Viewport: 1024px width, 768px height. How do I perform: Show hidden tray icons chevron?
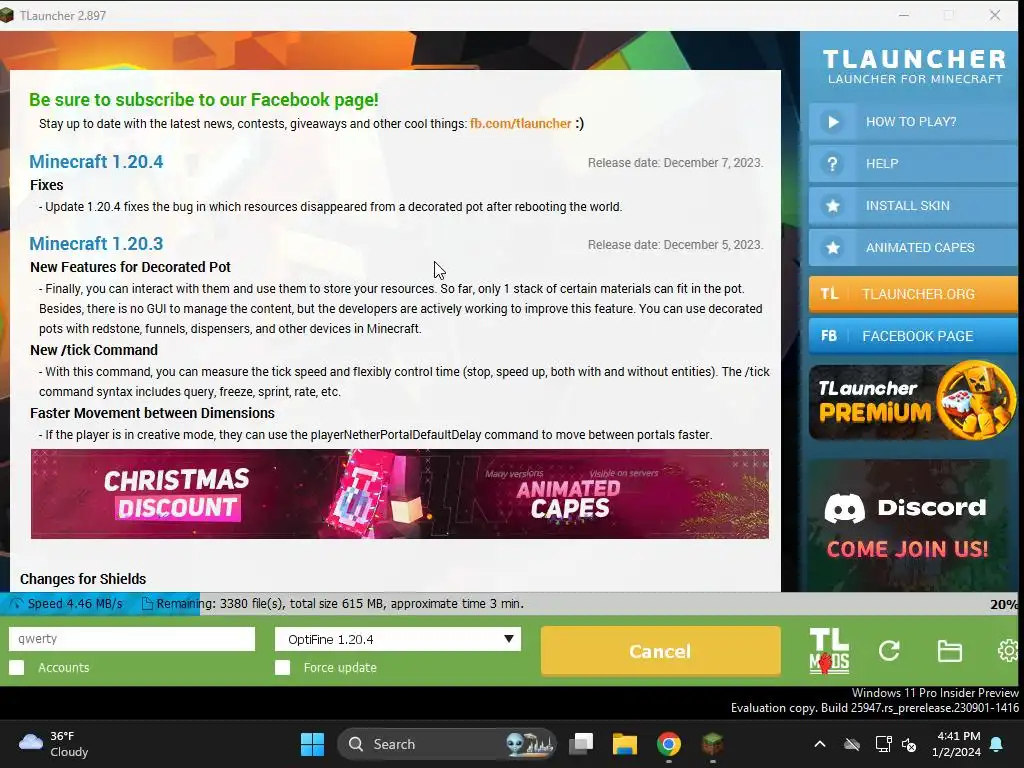coord(820,744)
